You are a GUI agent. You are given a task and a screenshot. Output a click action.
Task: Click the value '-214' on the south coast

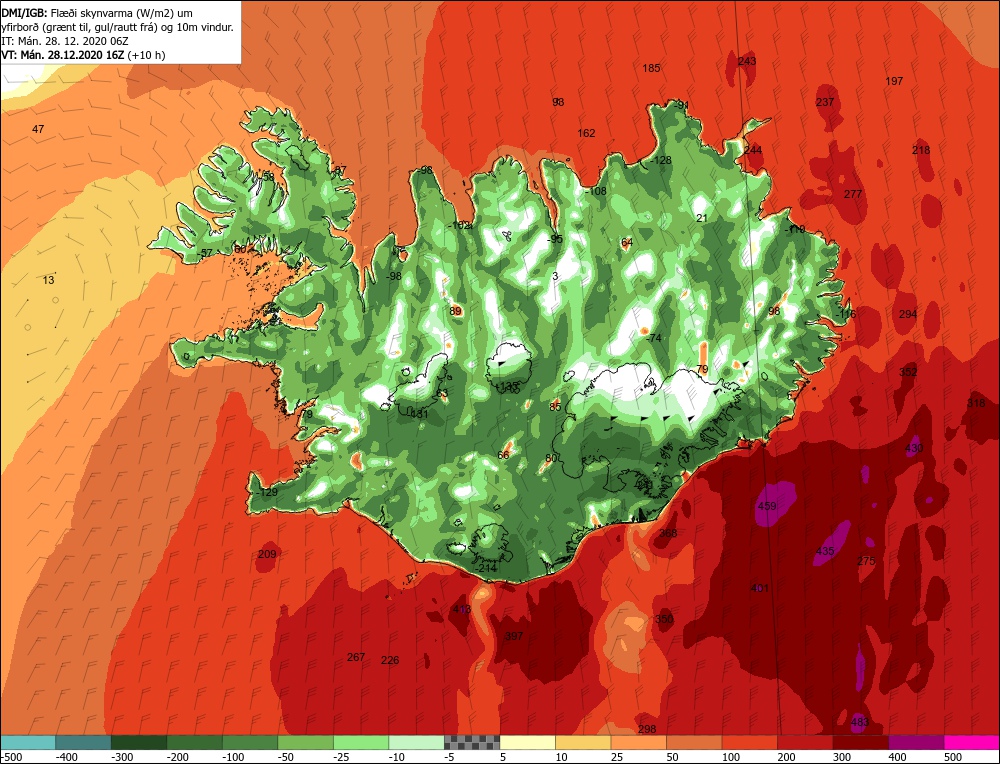click(486, 568)
